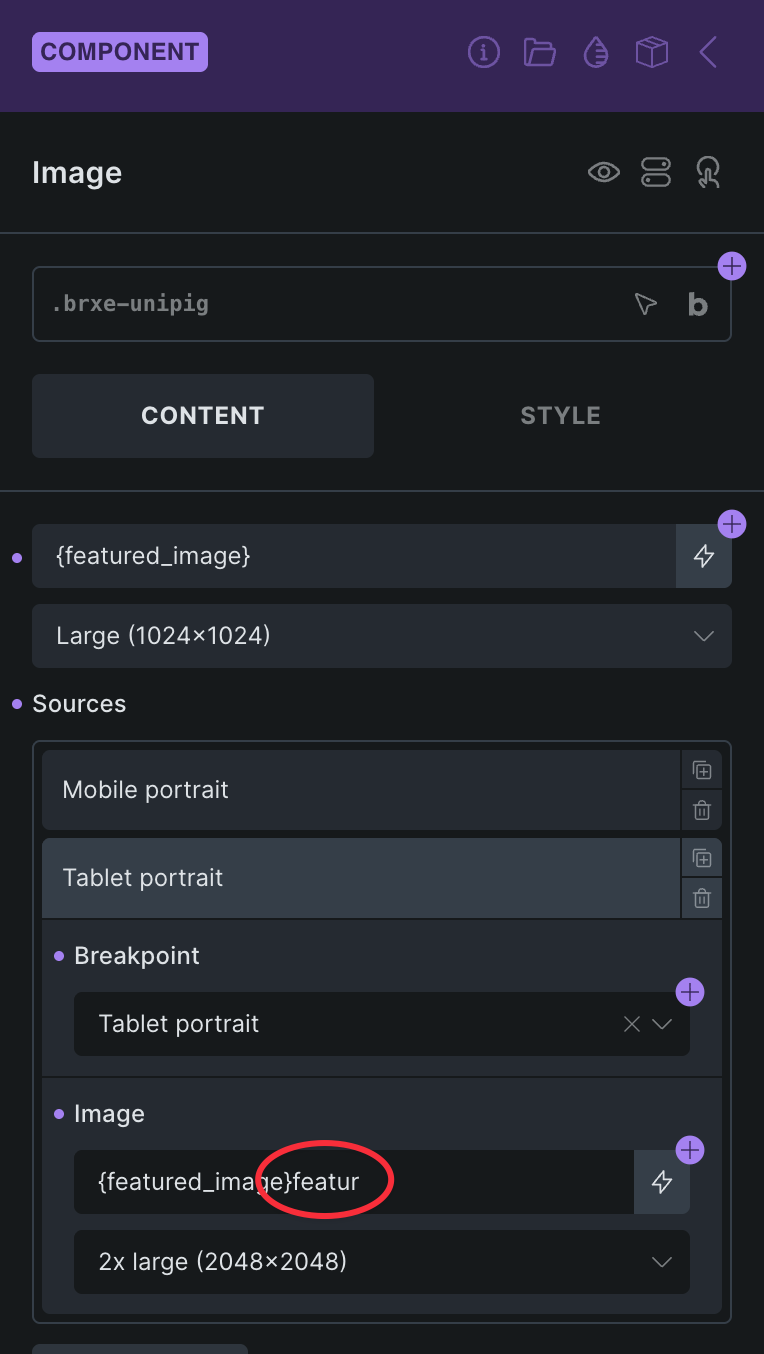Click the info icon in the header
The width and height of the screenshot is (764, 1354).
click(x=484, y=52)
